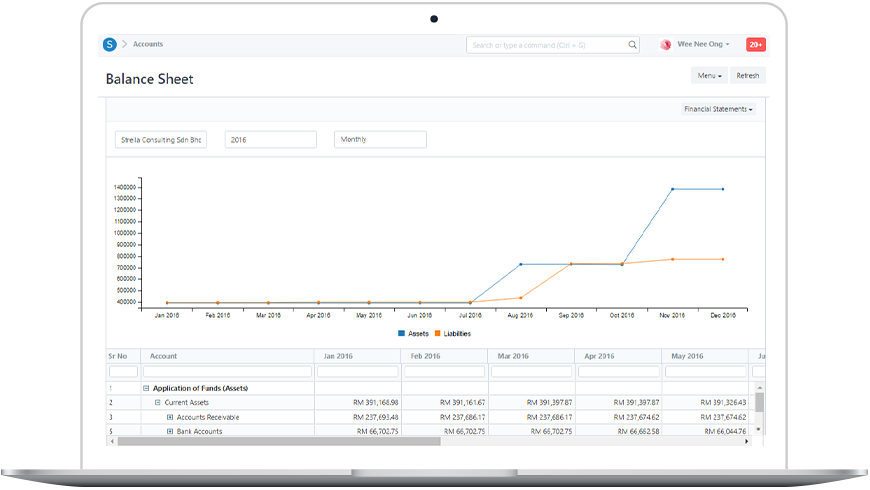The image size is (870, 490).
Task: Collapse the Application of Funds (Assets) row
Action: click(146, 388)
